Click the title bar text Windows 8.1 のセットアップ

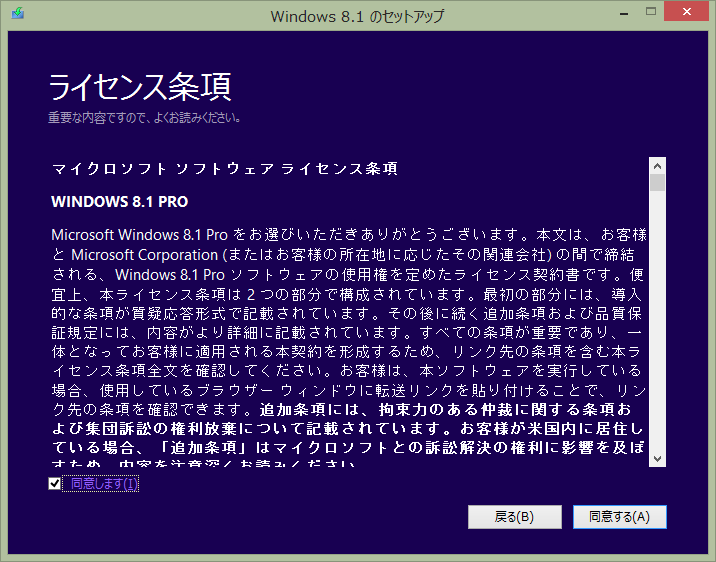(x=357, y=16)
